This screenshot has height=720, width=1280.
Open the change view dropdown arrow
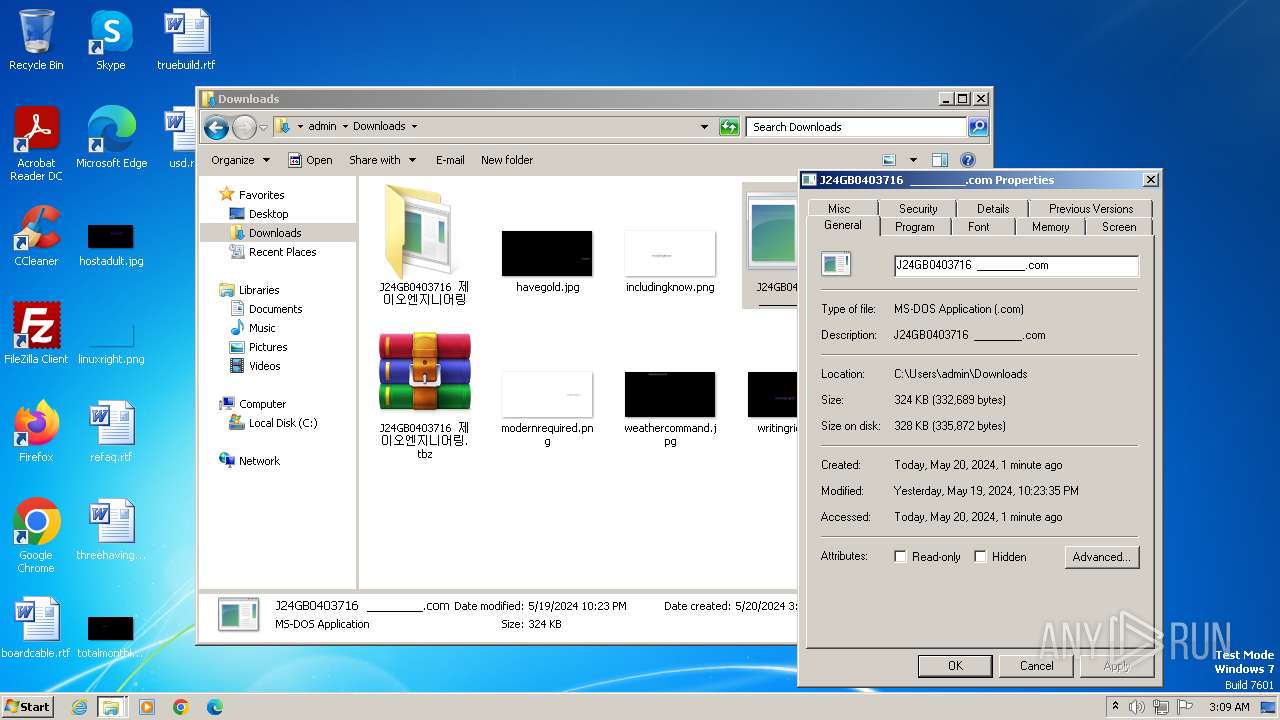(x=913, y=160)
